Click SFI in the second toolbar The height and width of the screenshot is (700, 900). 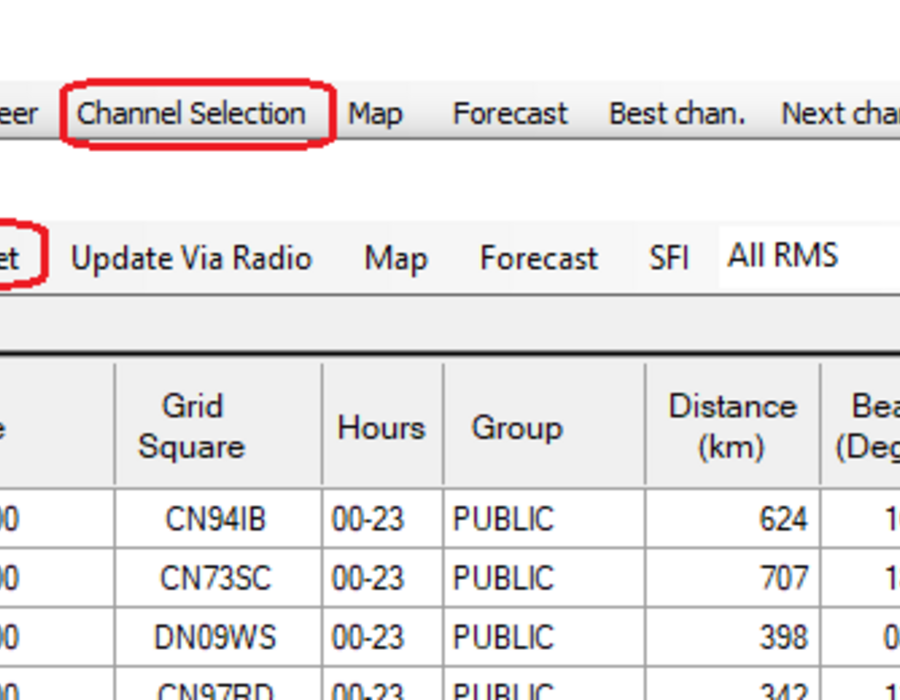pyautogui.click(x=668, y=258)
